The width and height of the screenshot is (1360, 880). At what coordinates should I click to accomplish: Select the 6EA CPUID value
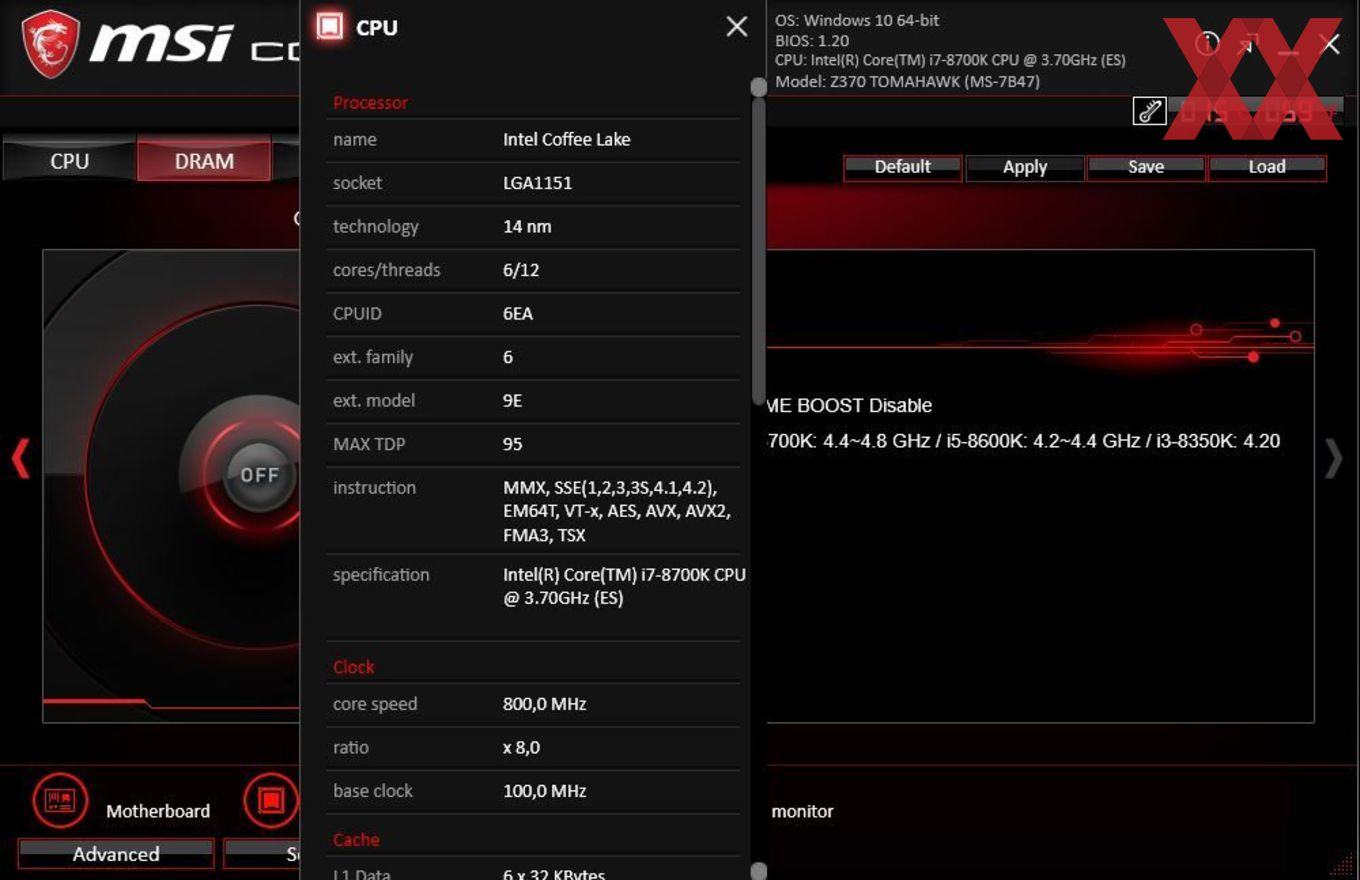pos(518,313)
